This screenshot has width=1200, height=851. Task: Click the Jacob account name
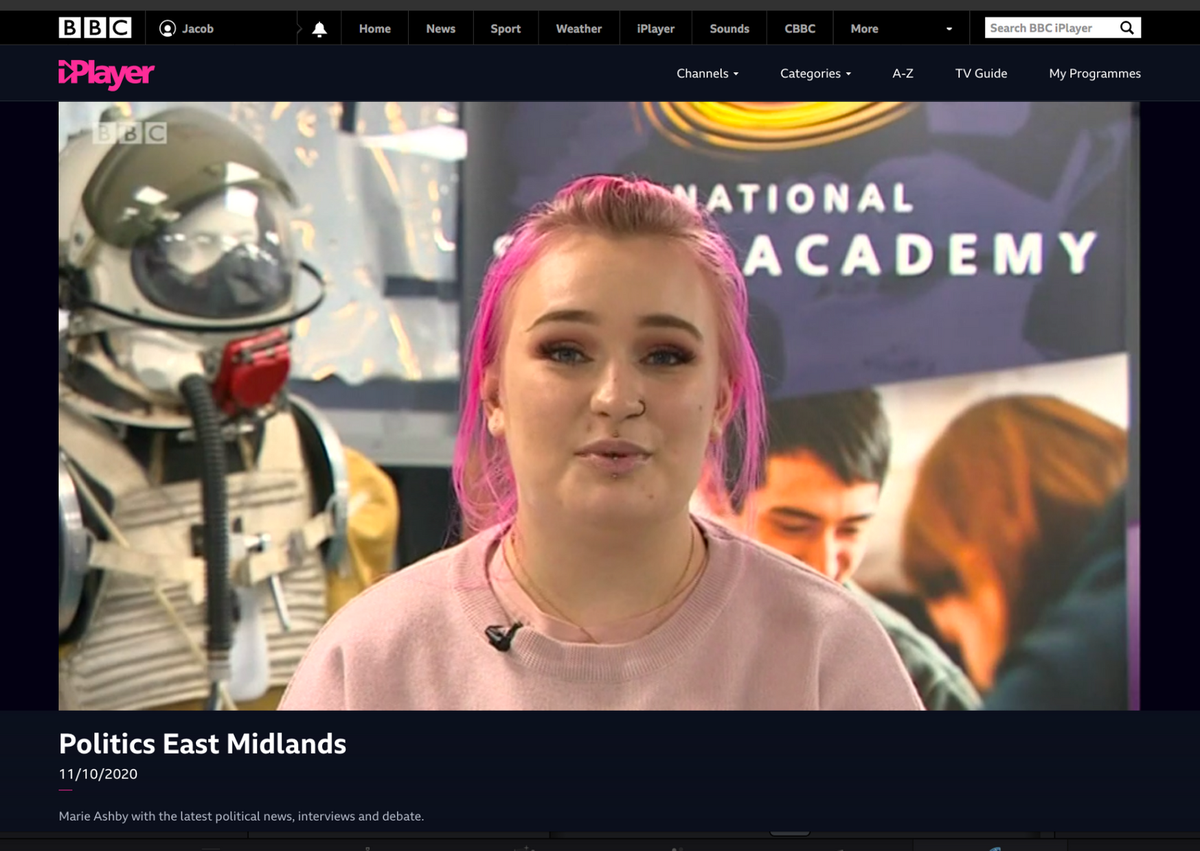point(198,29)
